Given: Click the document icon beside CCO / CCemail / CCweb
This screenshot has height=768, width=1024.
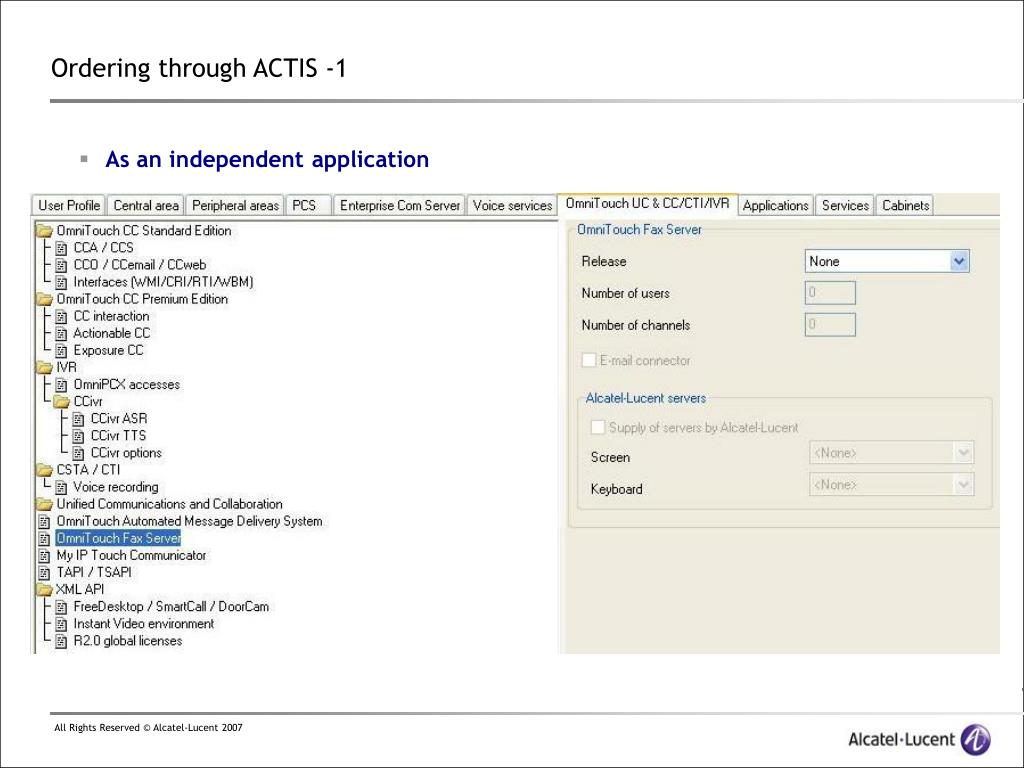Looking at the screenshot, I should [x=61, y=265].
